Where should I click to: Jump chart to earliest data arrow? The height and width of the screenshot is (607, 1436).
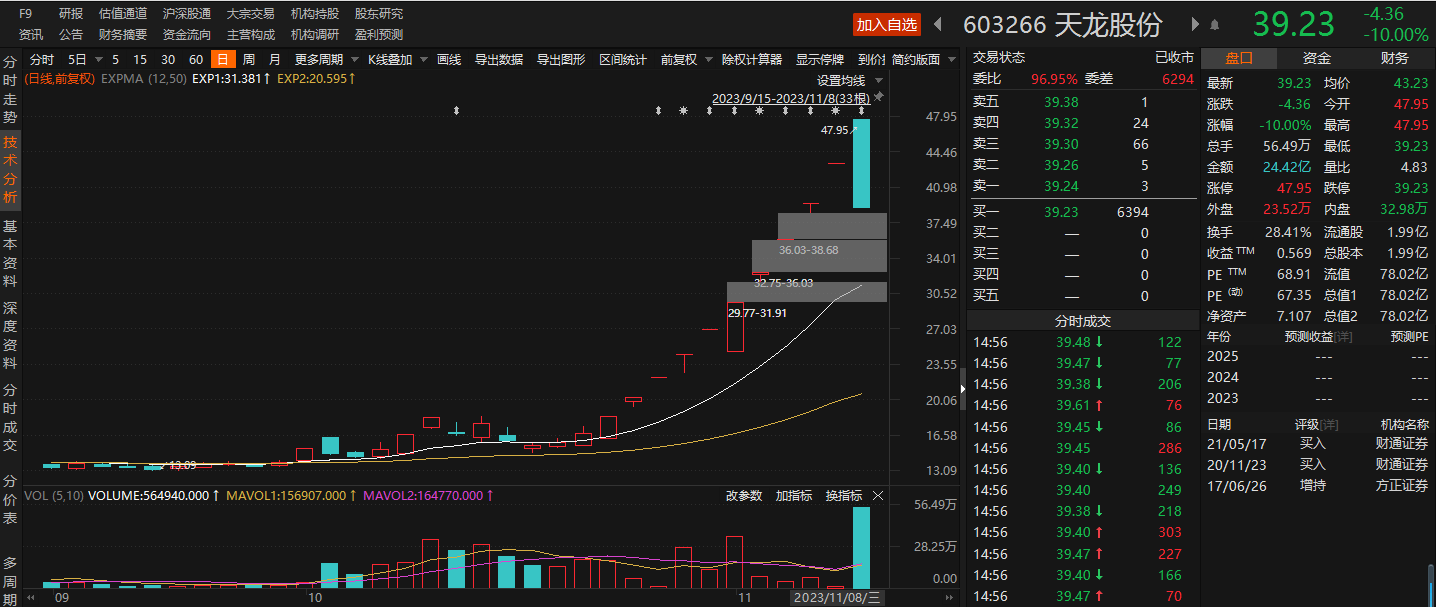tap(31, 597)
